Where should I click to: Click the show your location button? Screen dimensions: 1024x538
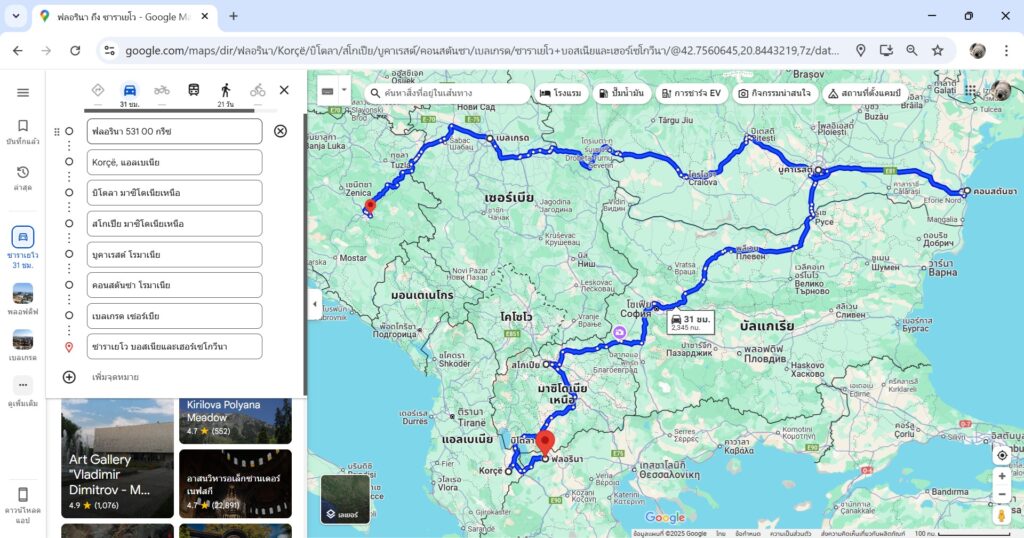coord(1001,455)
